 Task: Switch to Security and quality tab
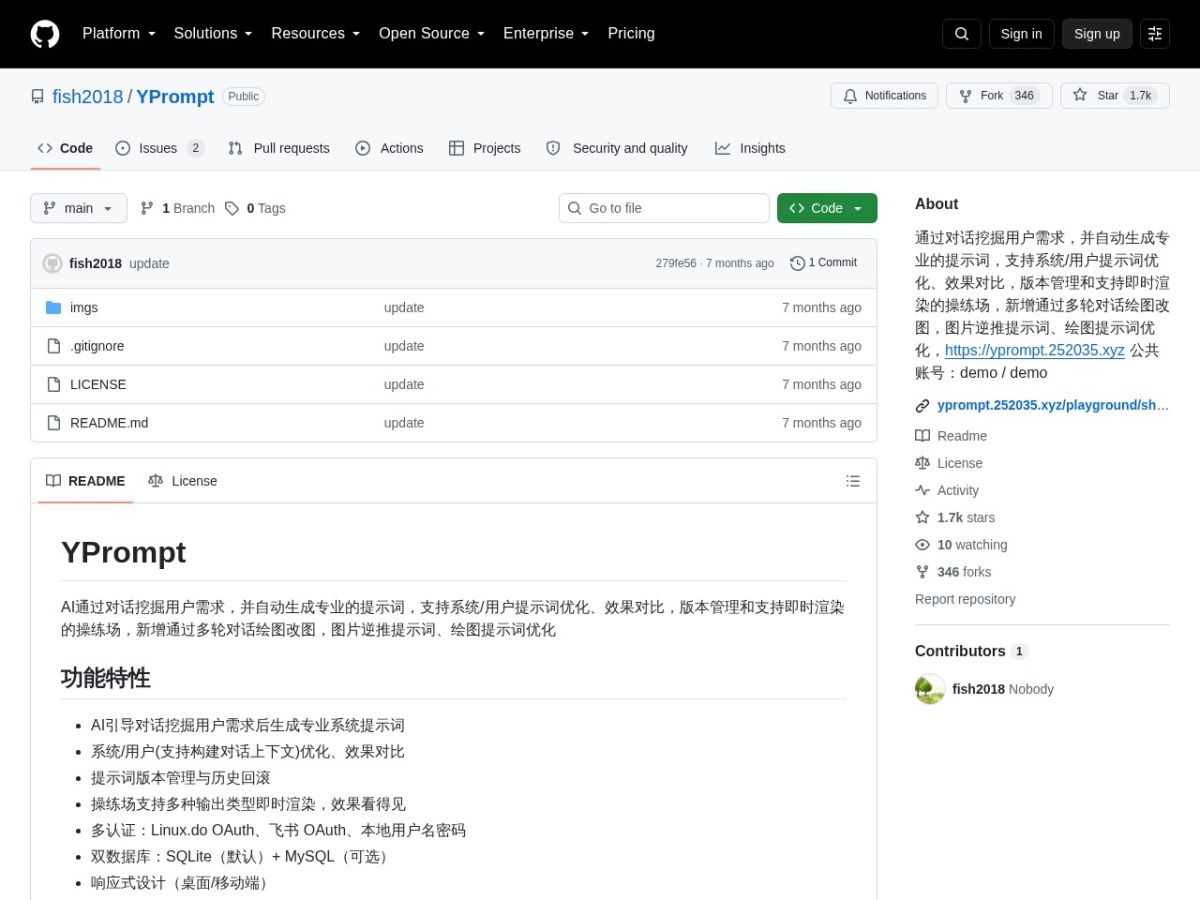(617, 148)
